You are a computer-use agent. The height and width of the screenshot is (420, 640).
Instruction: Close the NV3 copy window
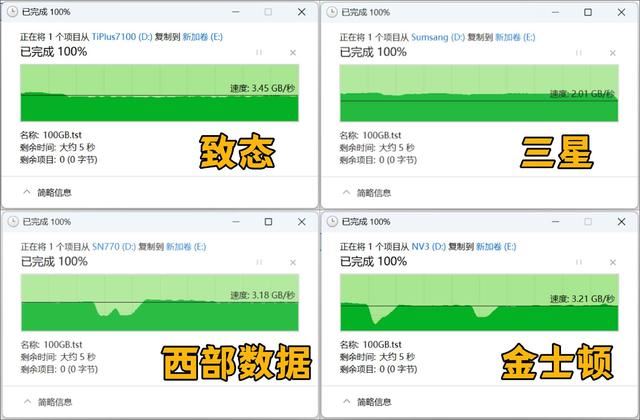(621, 222)
